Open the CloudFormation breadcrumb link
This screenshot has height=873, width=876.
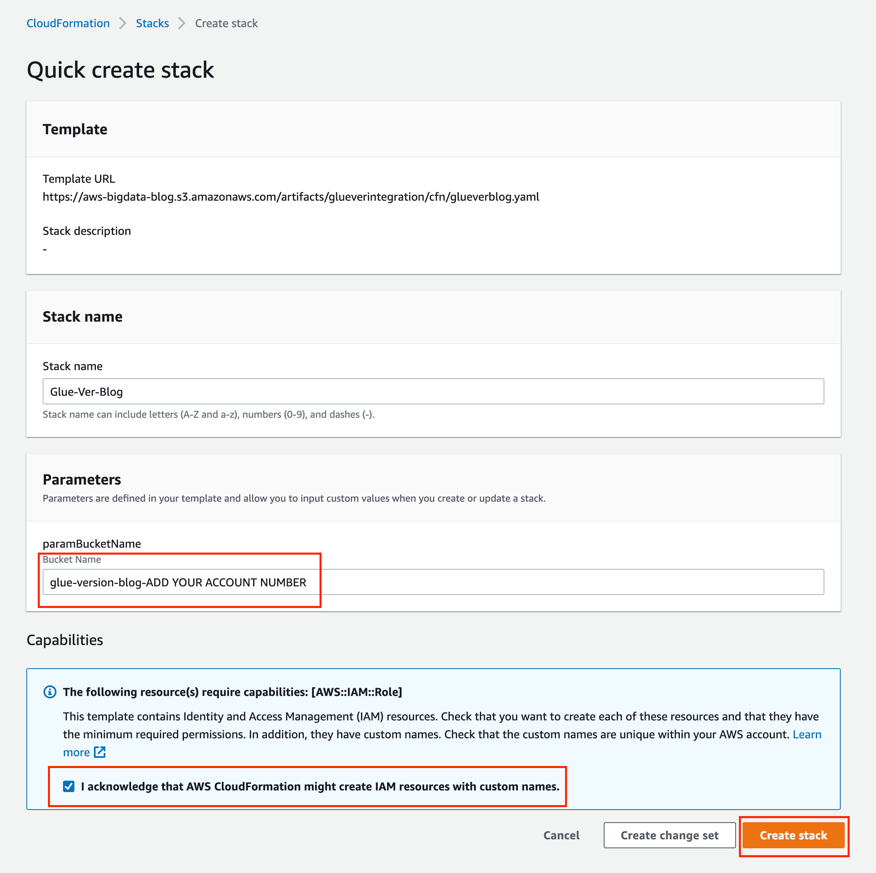(68, 23)
